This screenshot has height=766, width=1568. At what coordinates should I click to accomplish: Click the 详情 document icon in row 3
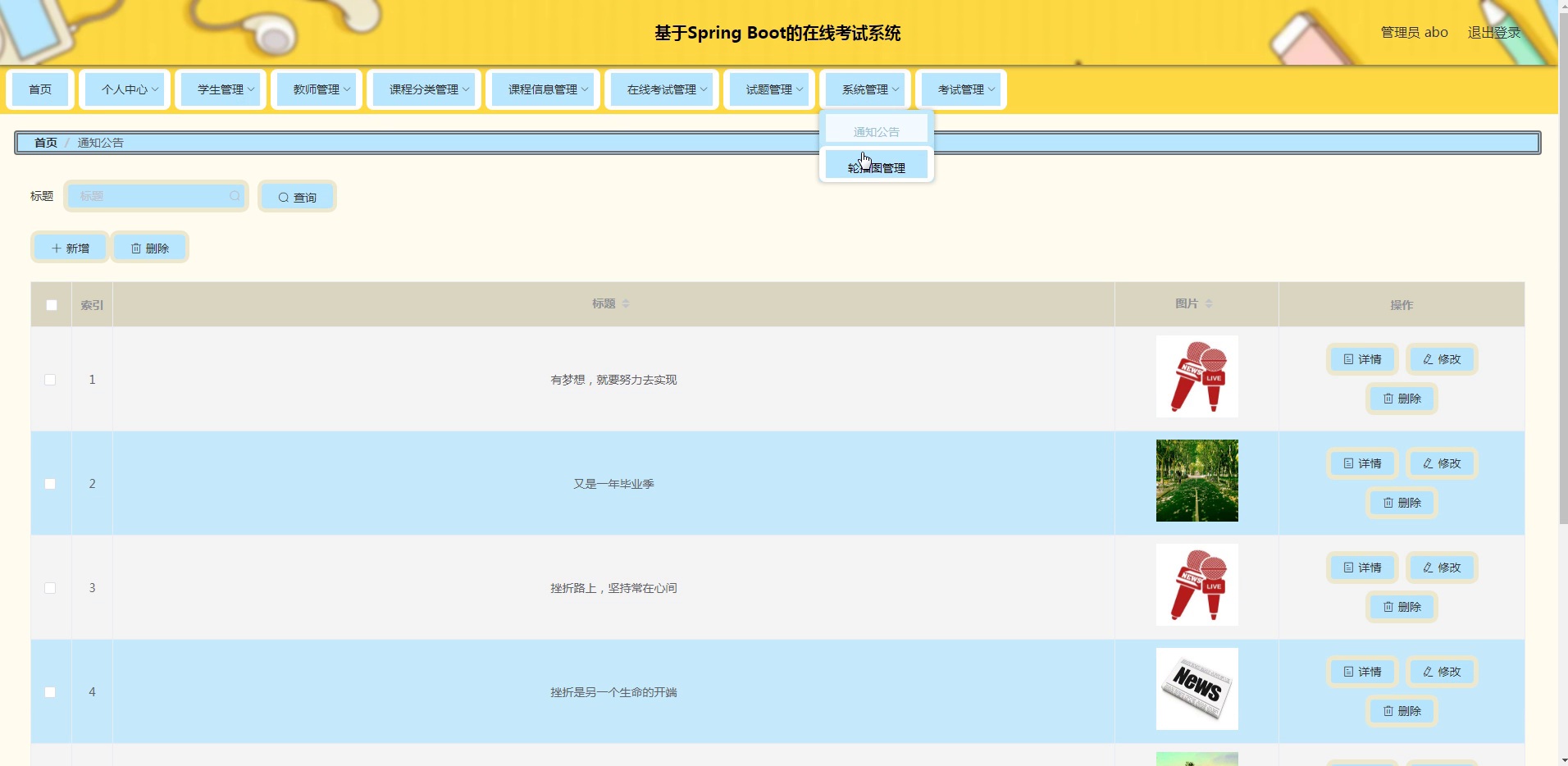tap(1348, 568)
